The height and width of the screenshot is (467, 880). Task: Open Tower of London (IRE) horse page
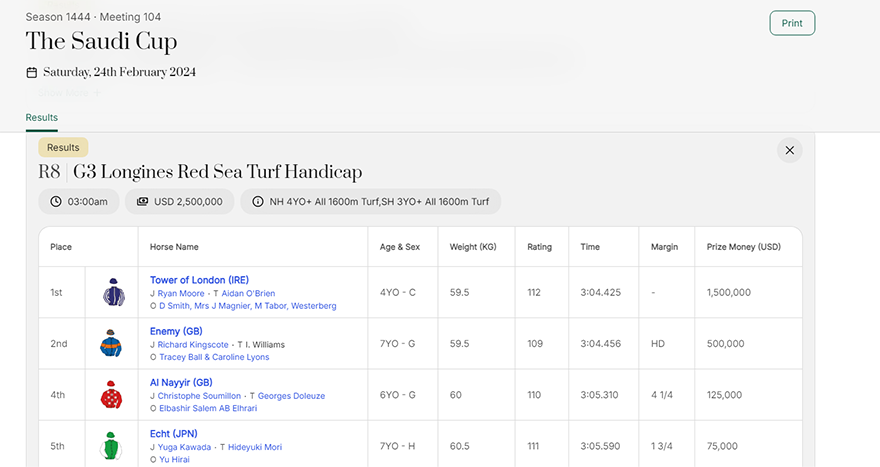pyautogui.click(x=199, y=280)
